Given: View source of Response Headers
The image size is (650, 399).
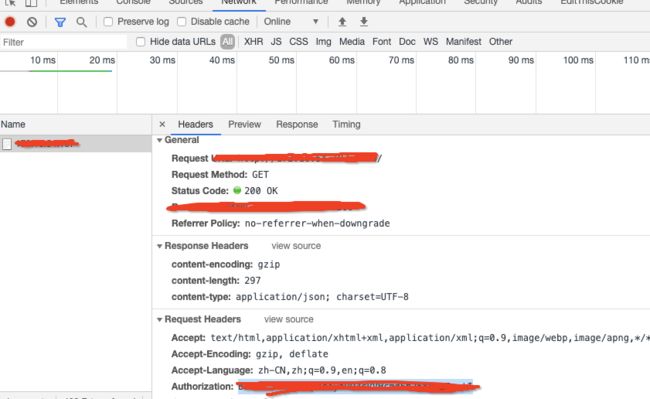Looking at the screenshot, I should point(296,246).
